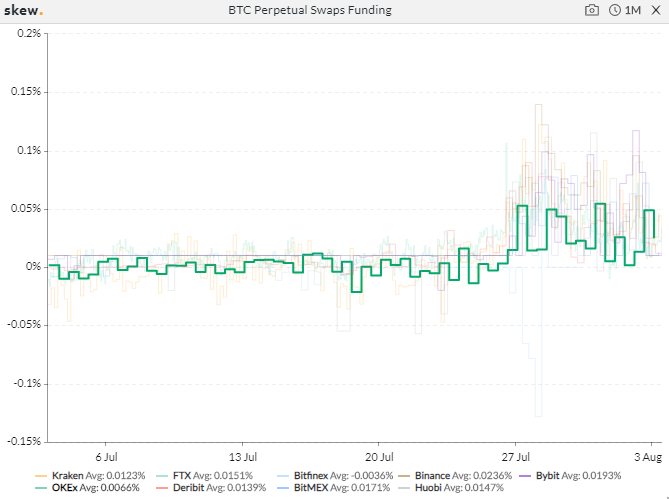This screenshot has width=669, height=499.
Task: Click the clock icon beside 1M
Action: [614, 10]
